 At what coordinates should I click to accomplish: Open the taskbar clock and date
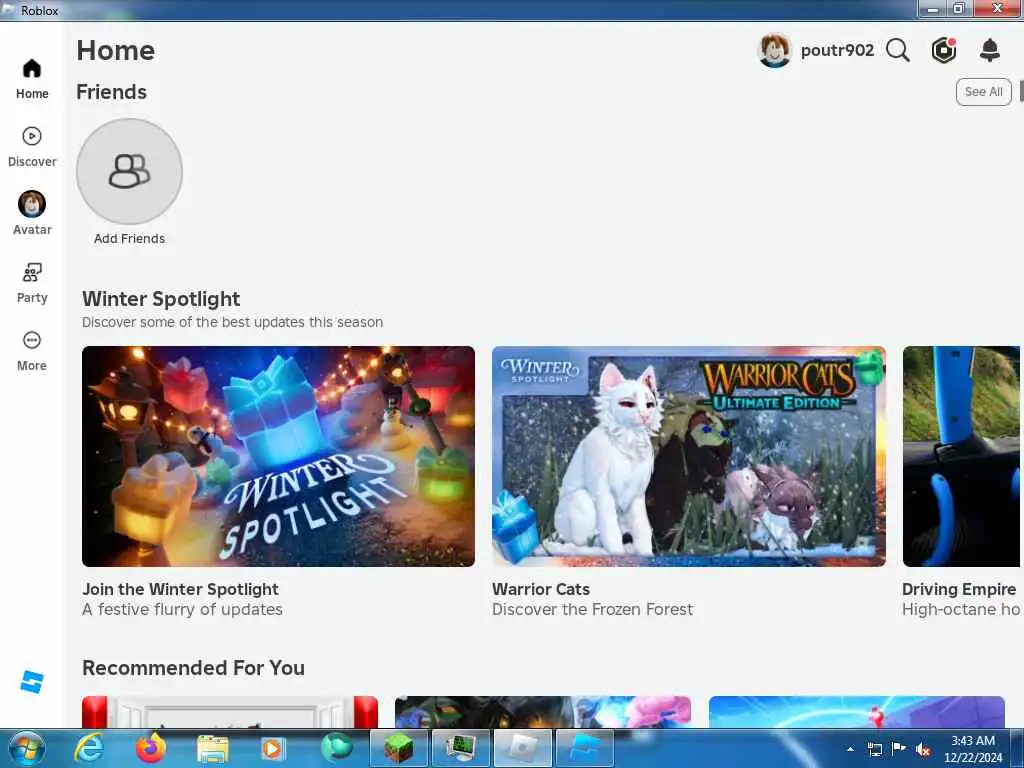pyautogui.click(x=973, y=749)
